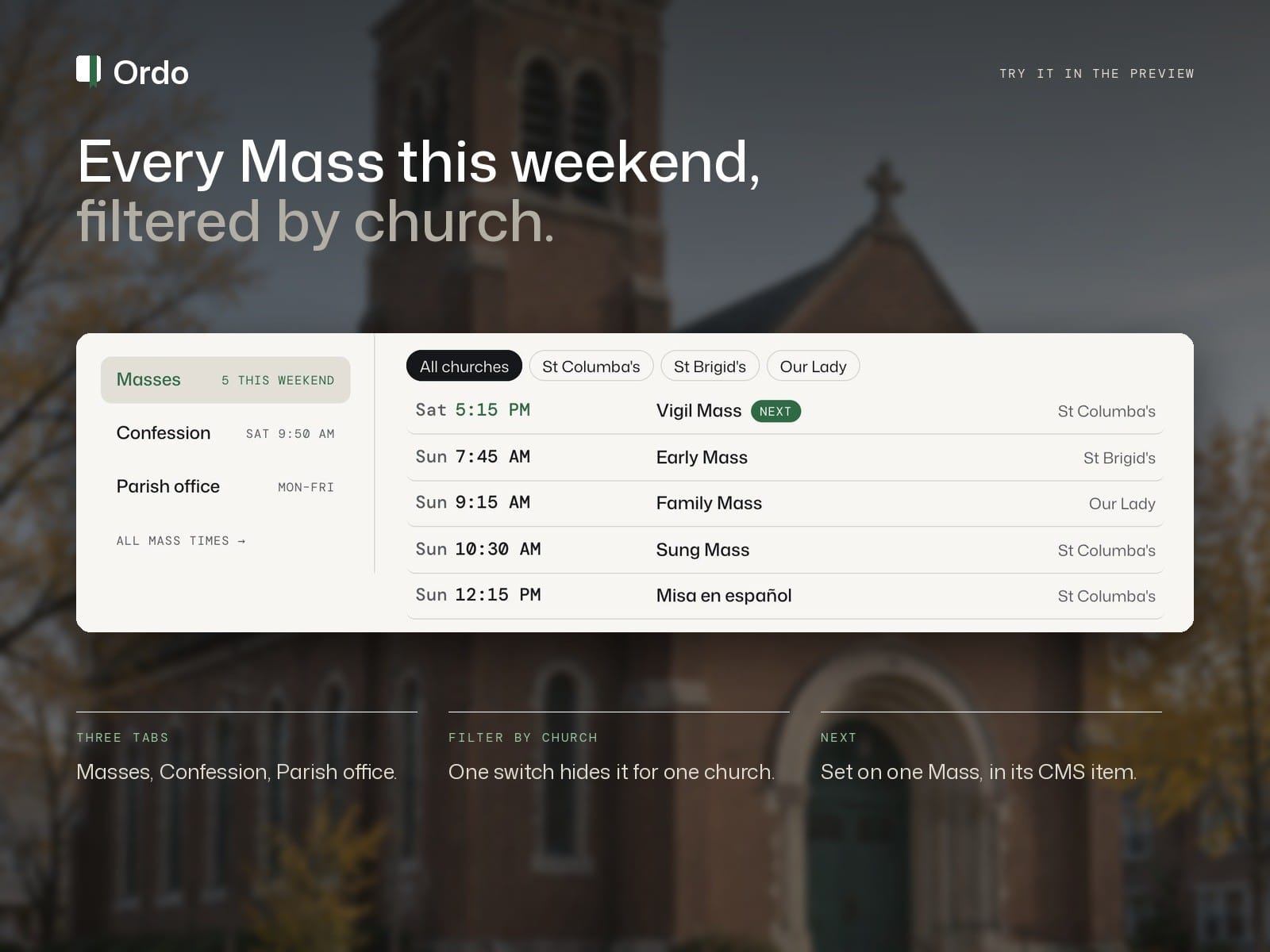Image resolution: width=1270 pixels, height=952 pixels.
Task: Click the FILTER BY CHURCH feature heading
Action: (x=523, y=738)
